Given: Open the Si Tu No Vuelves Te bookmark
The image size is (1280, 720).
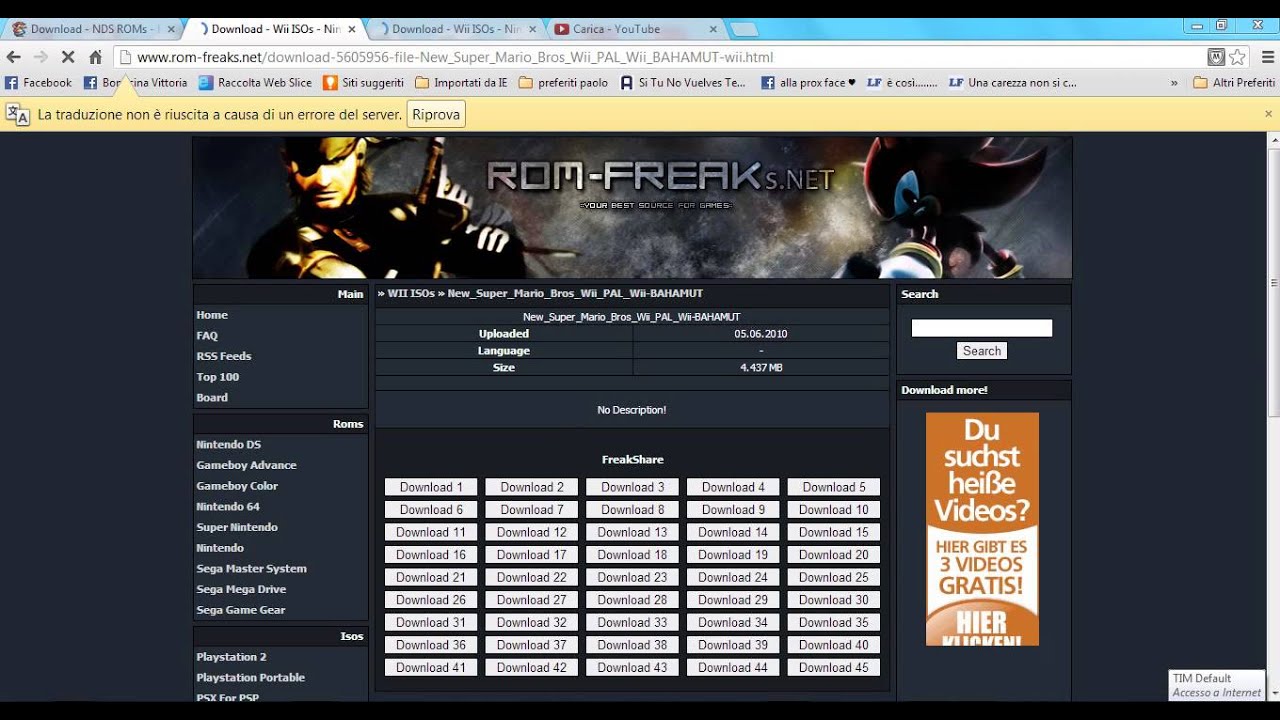Looking at the screenshot, I should tap(683, 83).
